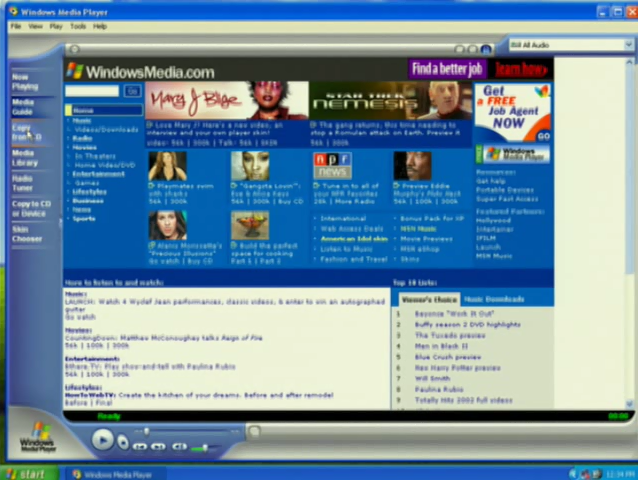Click the Star Trek Nemesis banner
The height and width of the screenshot is (480, 638).
pyautogui.click(x=390, y=100)
